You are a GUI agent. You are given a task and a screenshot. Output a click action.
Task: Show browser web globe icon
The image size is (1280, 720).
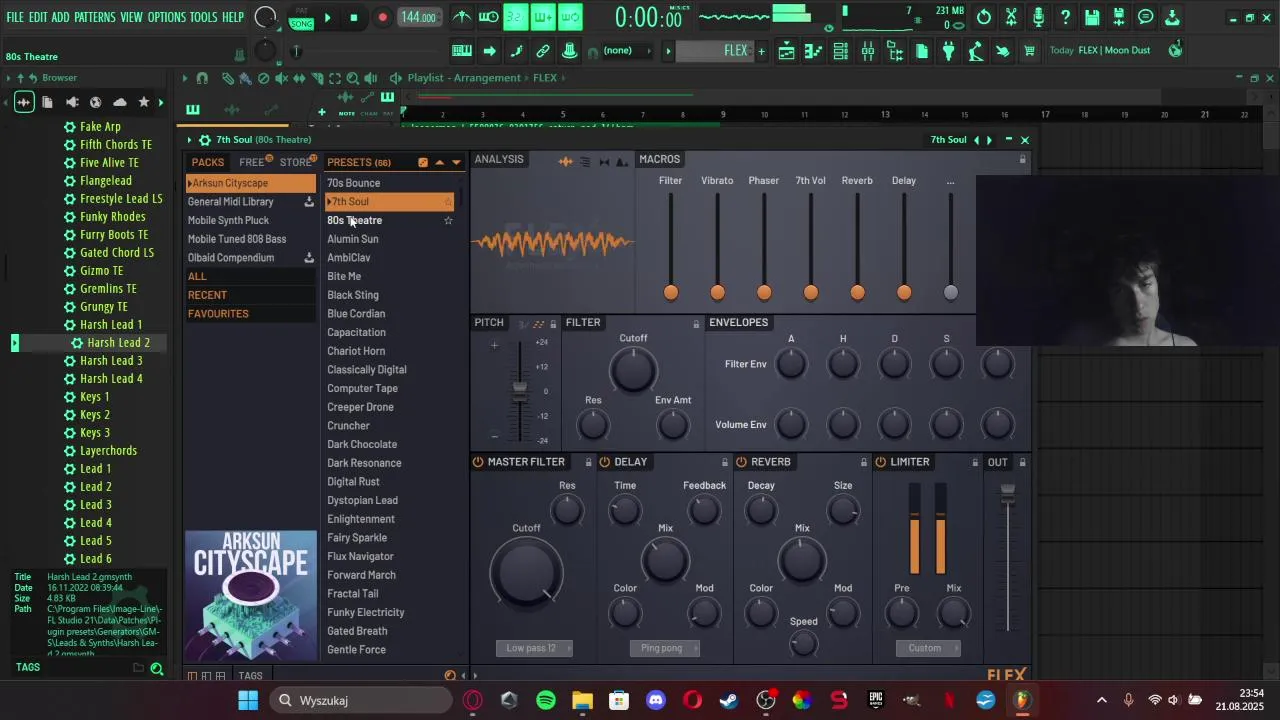(x=96, y=102)
